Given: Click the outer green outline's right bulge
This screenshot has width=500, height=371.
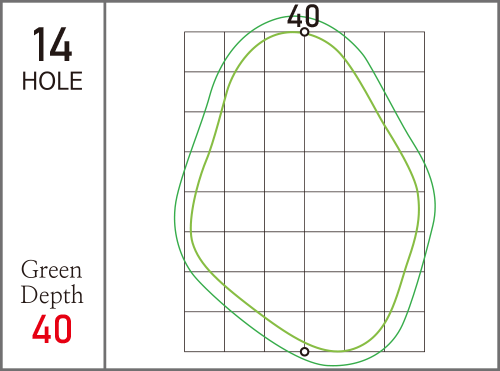Looking at the screenshot, I should [435, 203].
